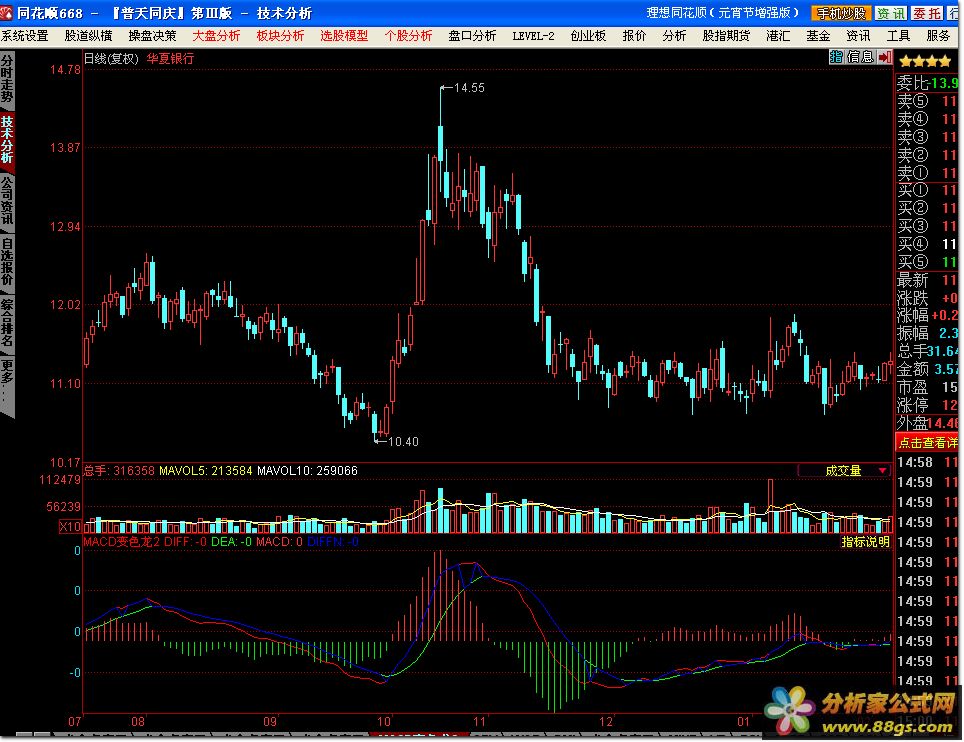Click the 委比 row in quote panel
The image size is (964, 742).
(927, 83)
